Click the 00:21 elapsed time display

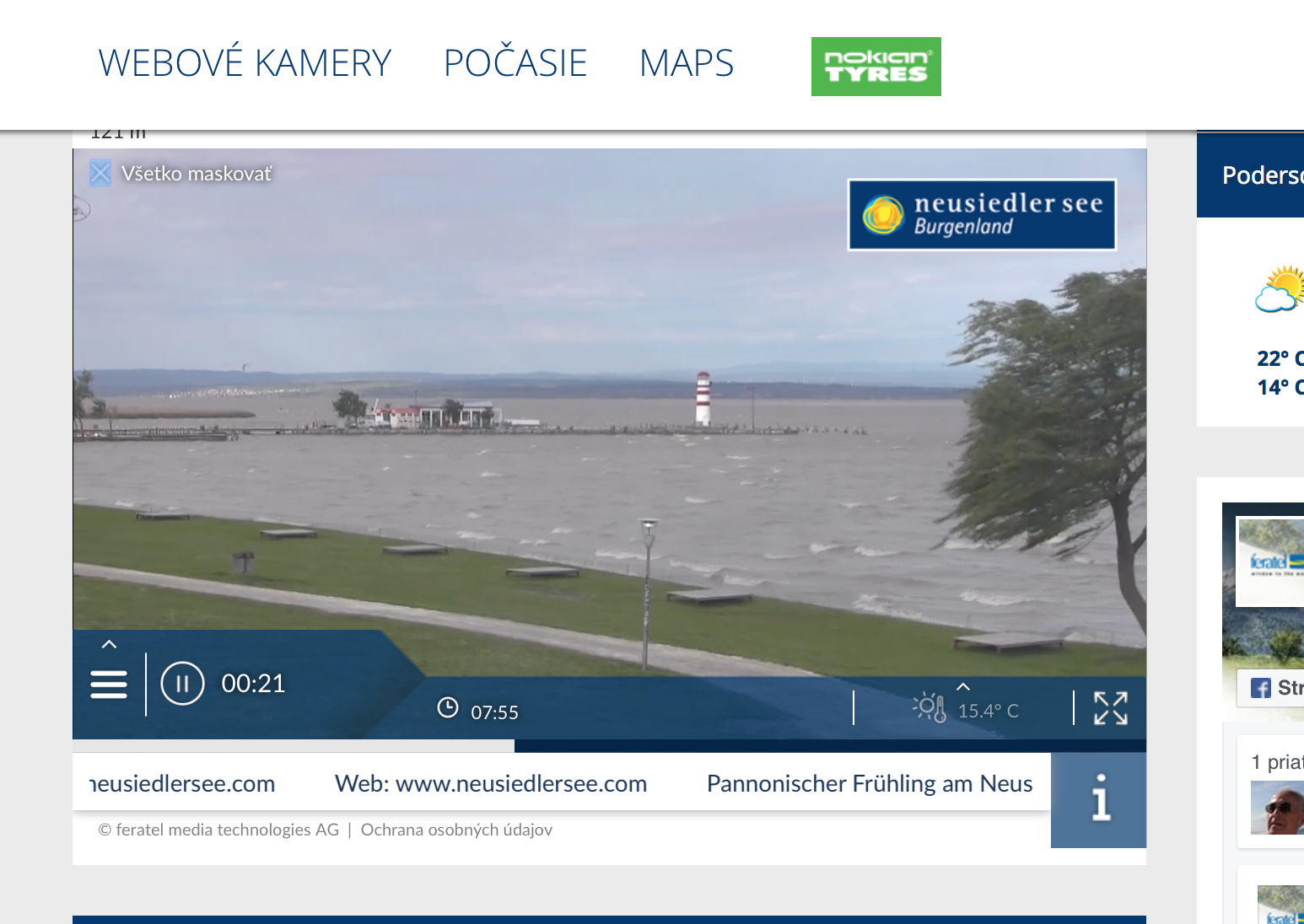(x=253, y=684)
